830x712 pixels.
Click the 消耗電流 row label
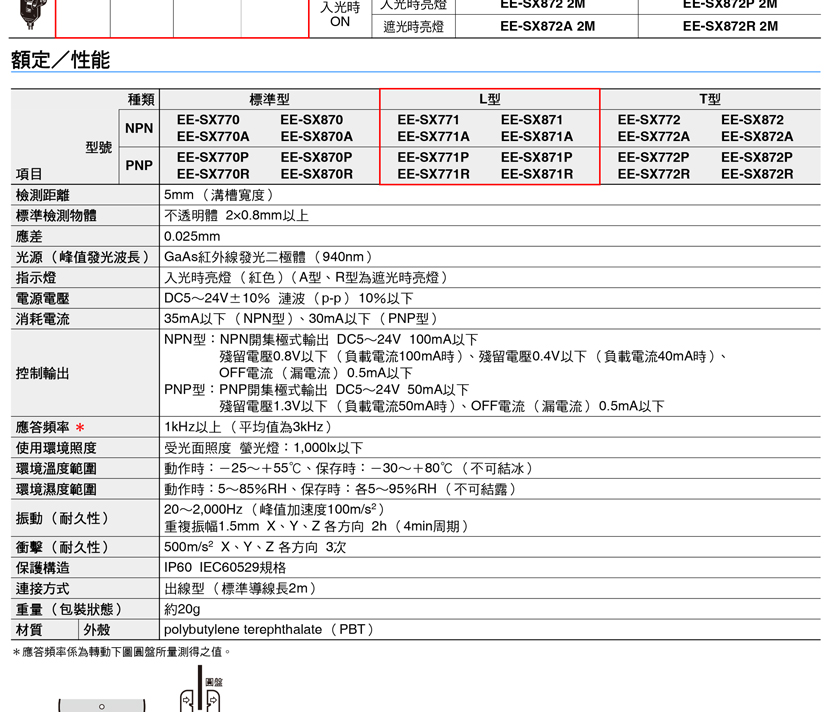43,319
